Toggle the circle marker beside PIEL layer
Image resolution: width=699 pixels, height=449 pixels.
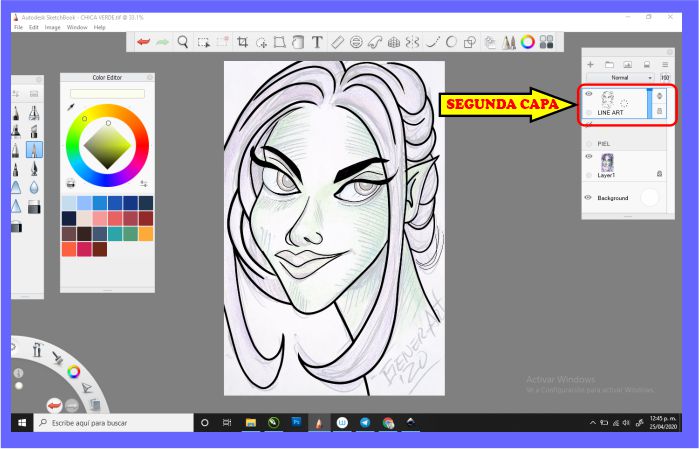[x=589, y=144]
